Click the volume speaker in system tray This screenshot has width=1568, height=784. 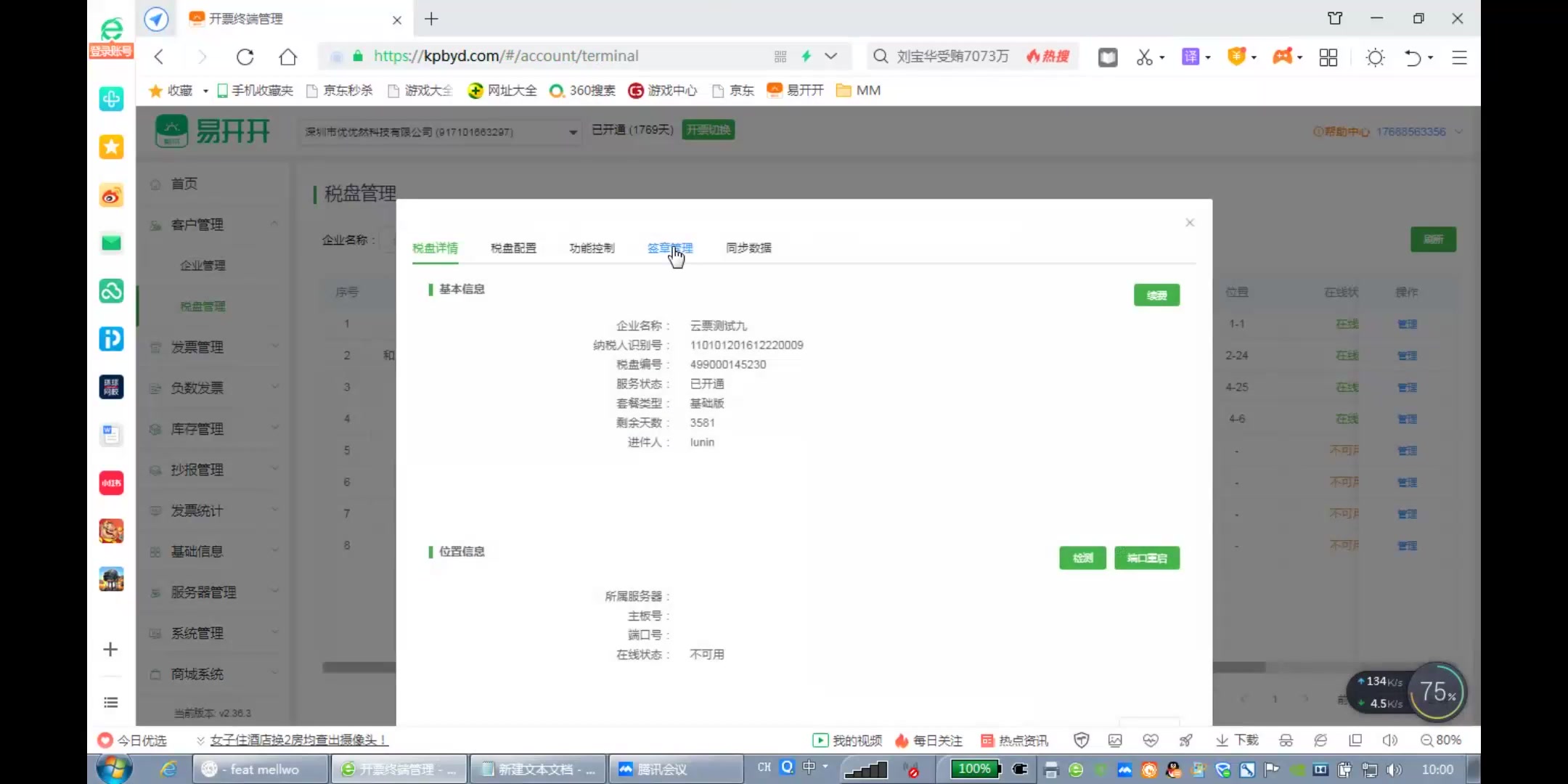tap(1394, 769)
